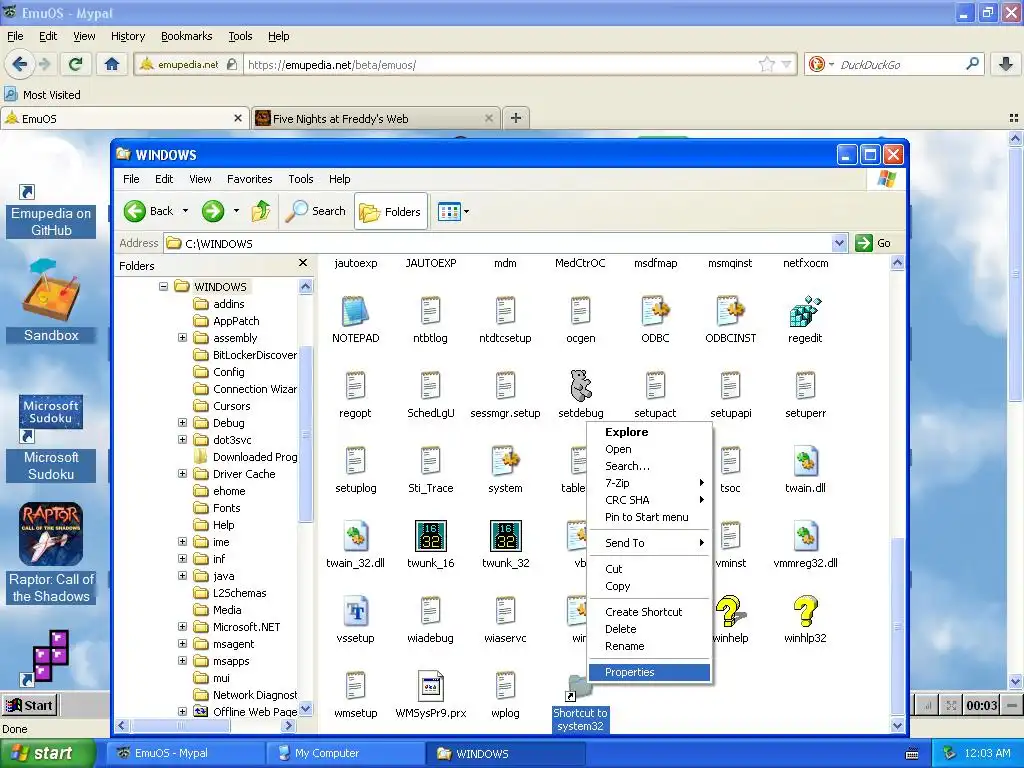
Task: Bookmark page with the star icon
Action: pyautogui.click(x=767, y=64)
